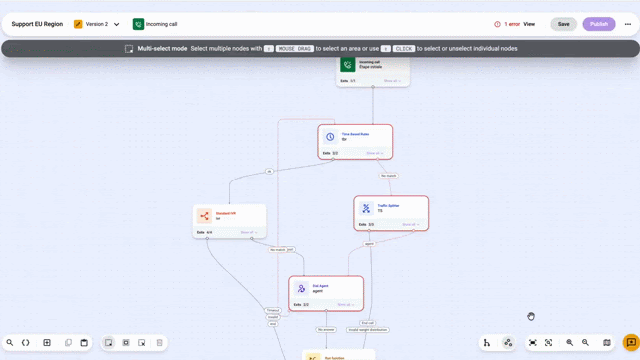Open the more options ellipsis menu

tap(628, 24)
